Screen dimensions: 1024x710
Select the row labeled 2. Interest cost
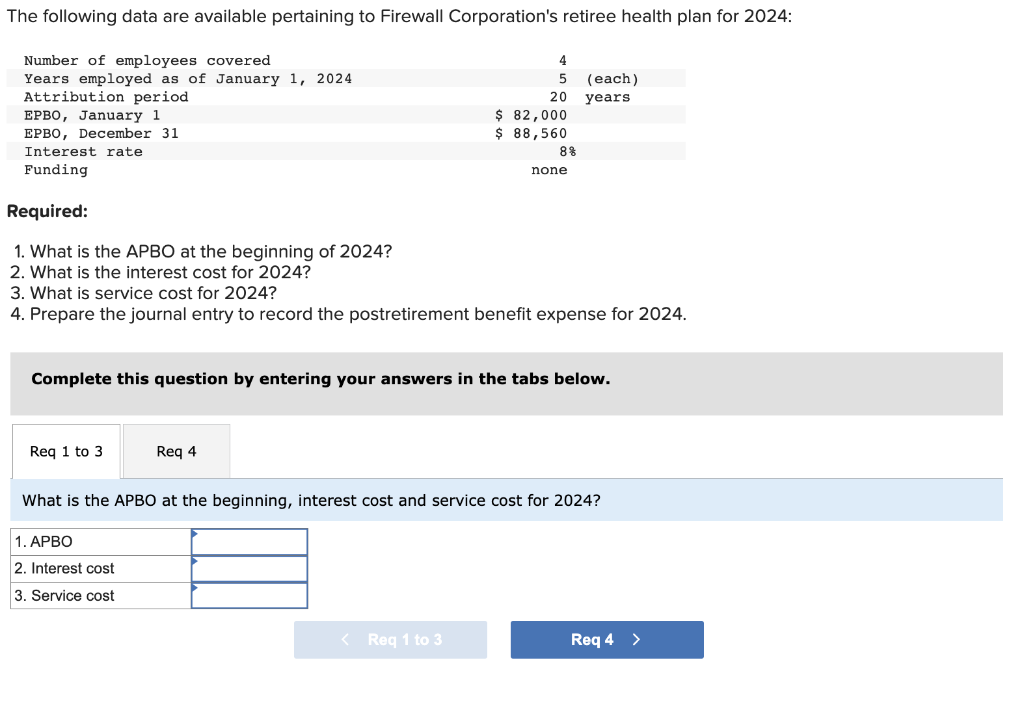pyautogui.click(x=99, y=568)
